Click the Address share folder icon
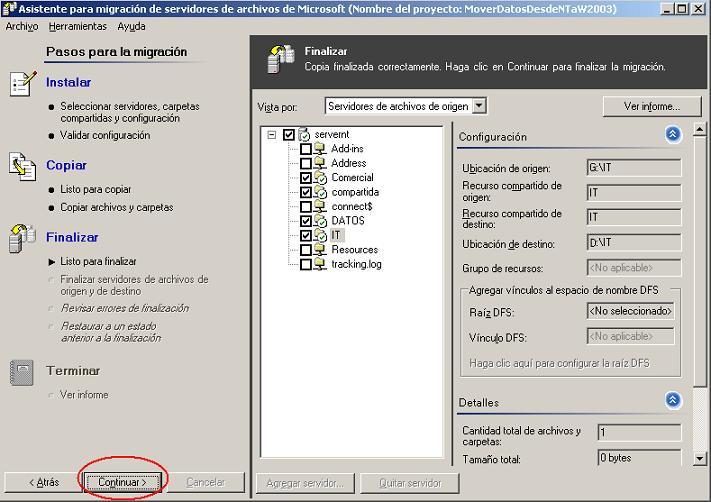This screenshot has height=502, width=711. coord(320,163)
